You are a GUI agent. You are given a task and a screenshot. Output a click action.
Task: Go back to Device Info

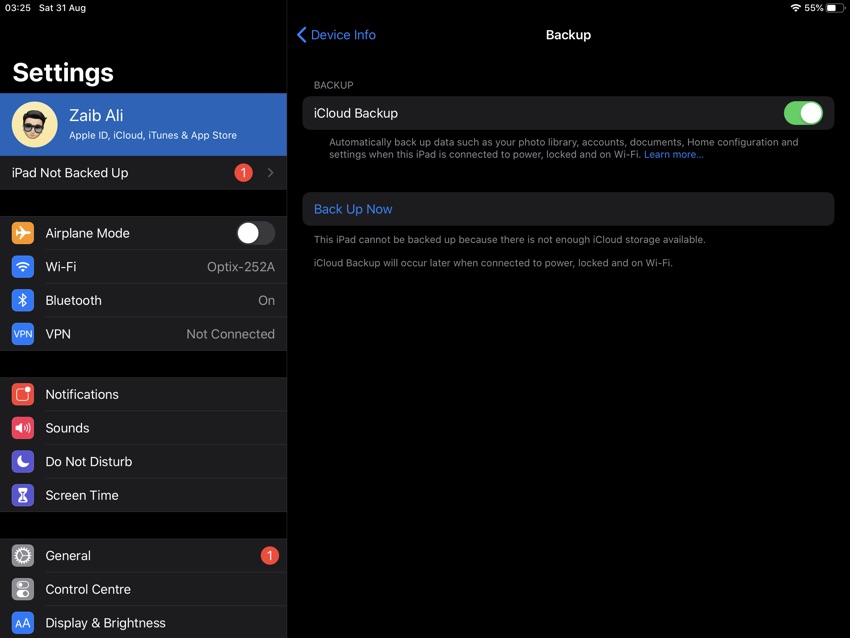pyautogui.click(x=336, y=35)
